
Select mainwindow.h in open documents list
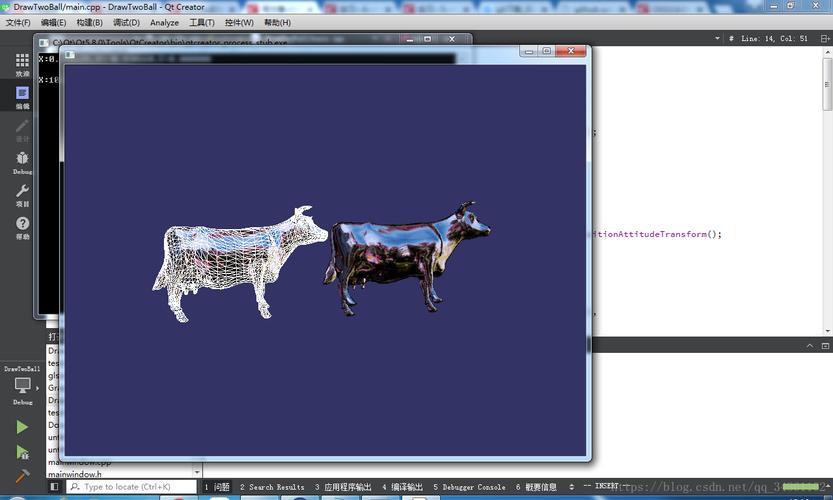pos(74,473)
